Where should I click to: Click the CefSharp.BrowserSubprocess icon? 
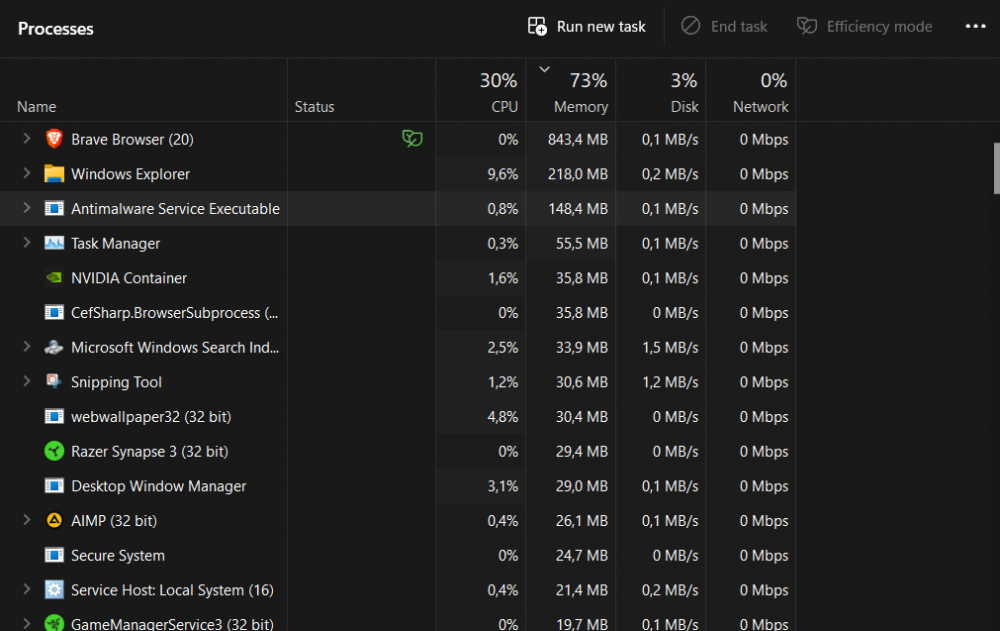click(x=54, y=313)
